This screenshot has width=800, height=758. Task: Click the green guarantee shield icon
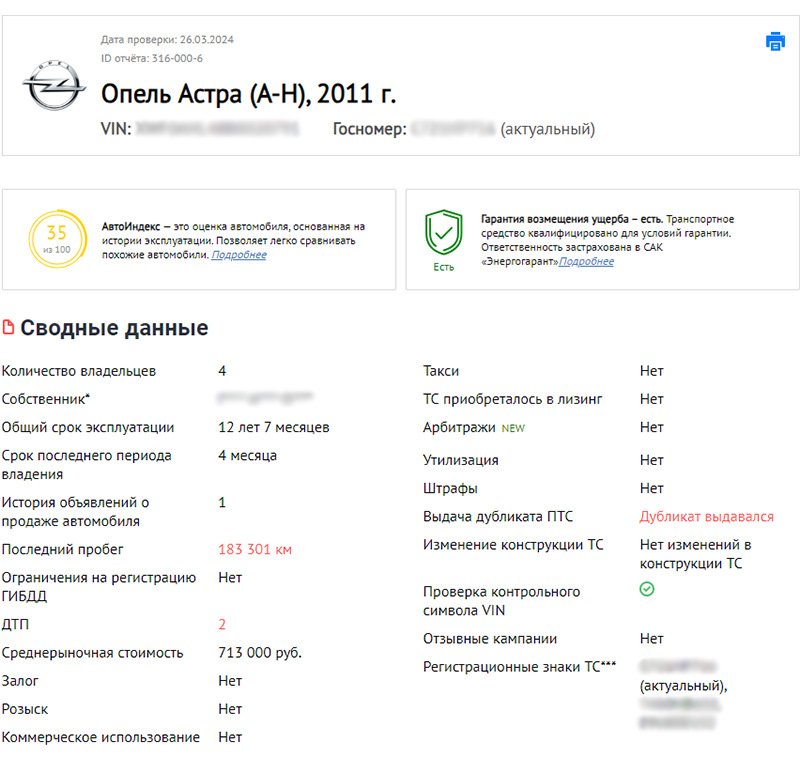point(443,232)
